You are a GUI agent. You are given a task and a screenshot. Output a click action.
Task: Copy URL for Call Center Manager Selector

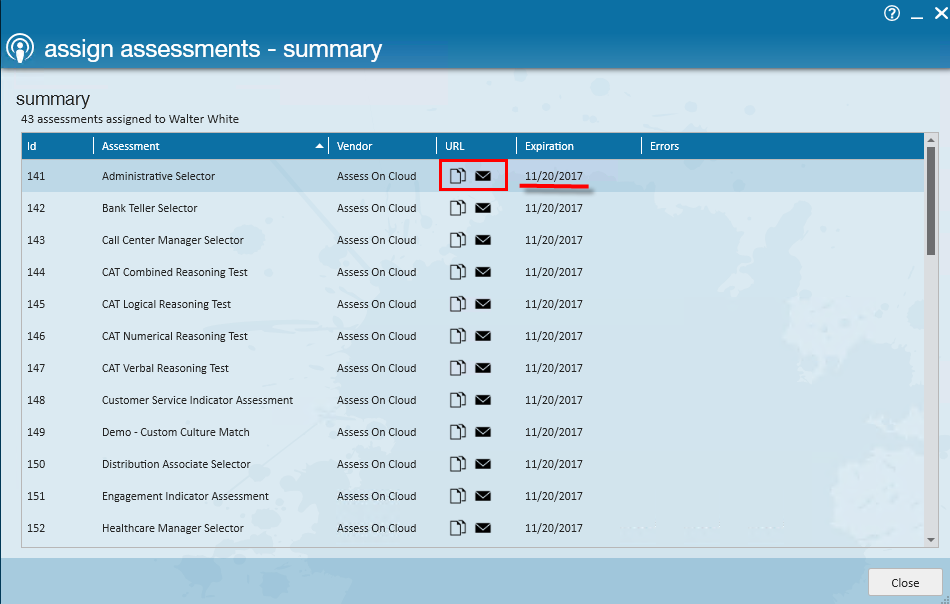pos(457,240)
